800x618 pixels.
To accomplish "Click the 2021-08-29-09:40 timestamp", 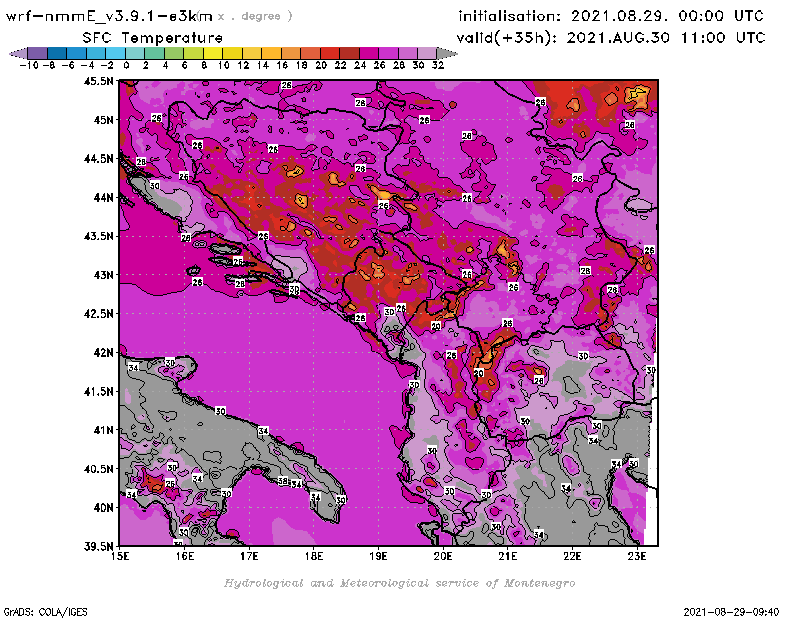I will click(731, 612).
